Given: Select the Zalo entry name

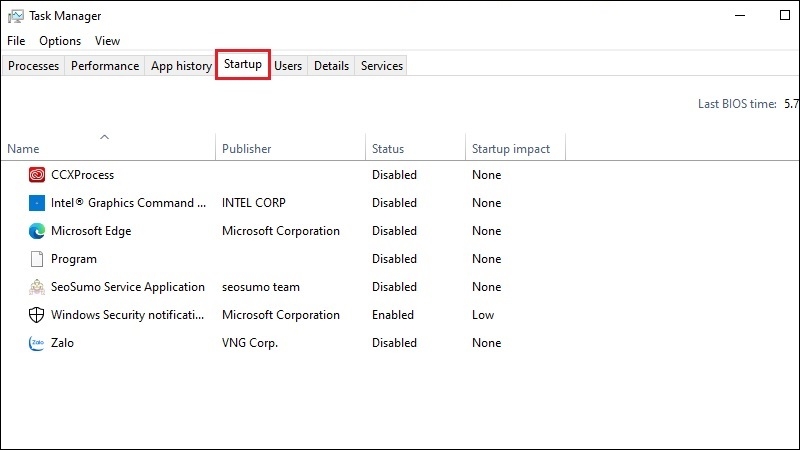Looking at the screenshot, I should click(x=62, y=343).
